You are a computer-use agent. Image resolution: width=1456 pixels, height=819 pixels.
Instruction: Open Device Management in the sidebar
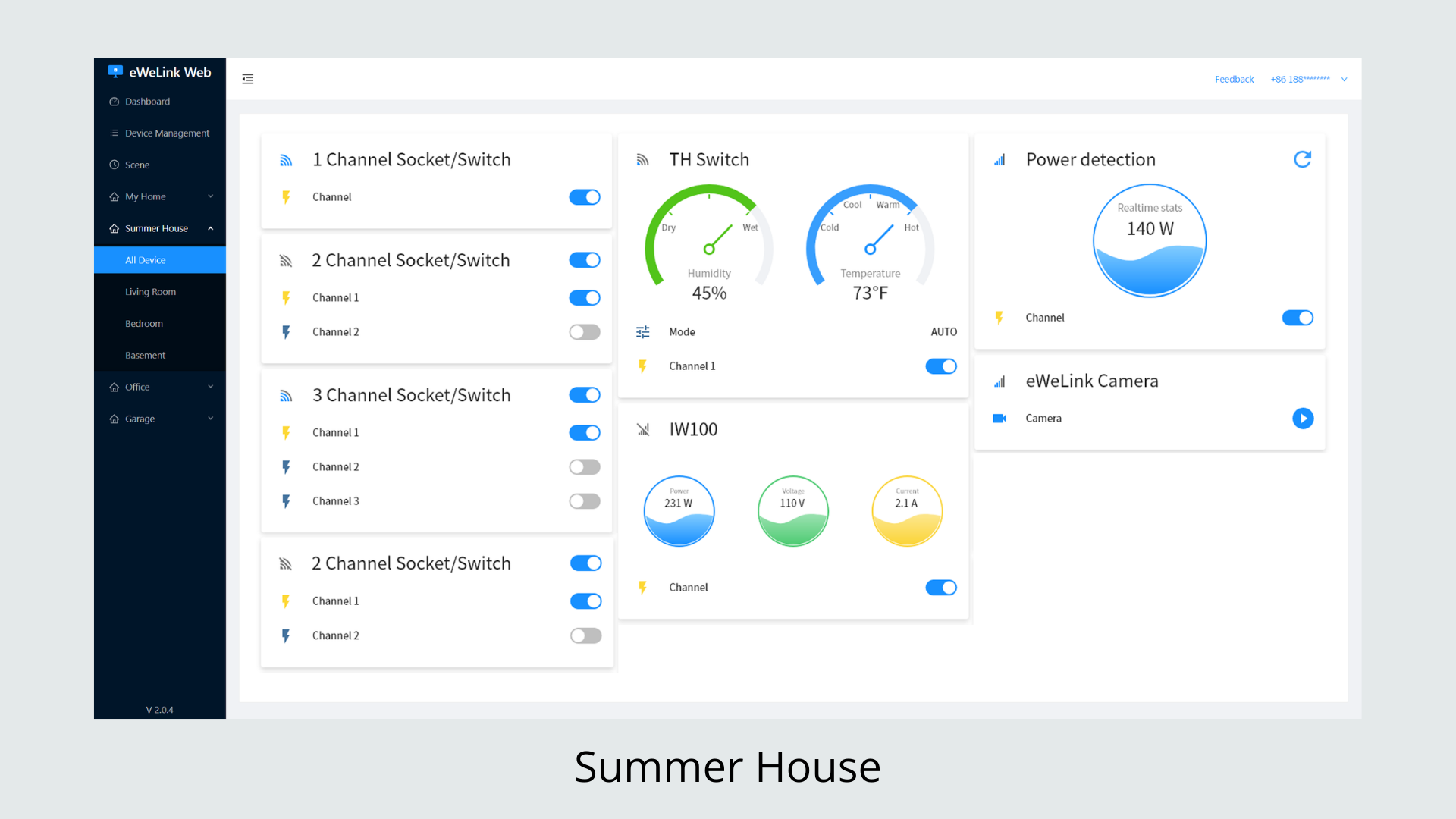167,133
